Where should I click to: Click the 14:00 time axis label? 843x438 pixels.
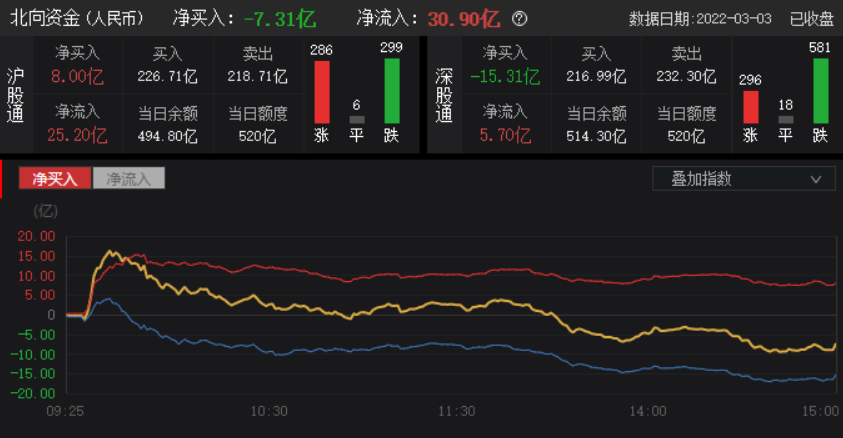[x=648, y=411]
